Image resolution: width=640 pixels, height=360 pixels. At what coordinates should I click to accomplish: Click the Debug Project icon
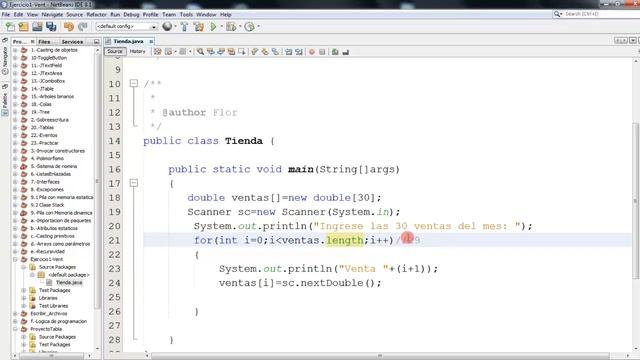[x=231, y=27]
